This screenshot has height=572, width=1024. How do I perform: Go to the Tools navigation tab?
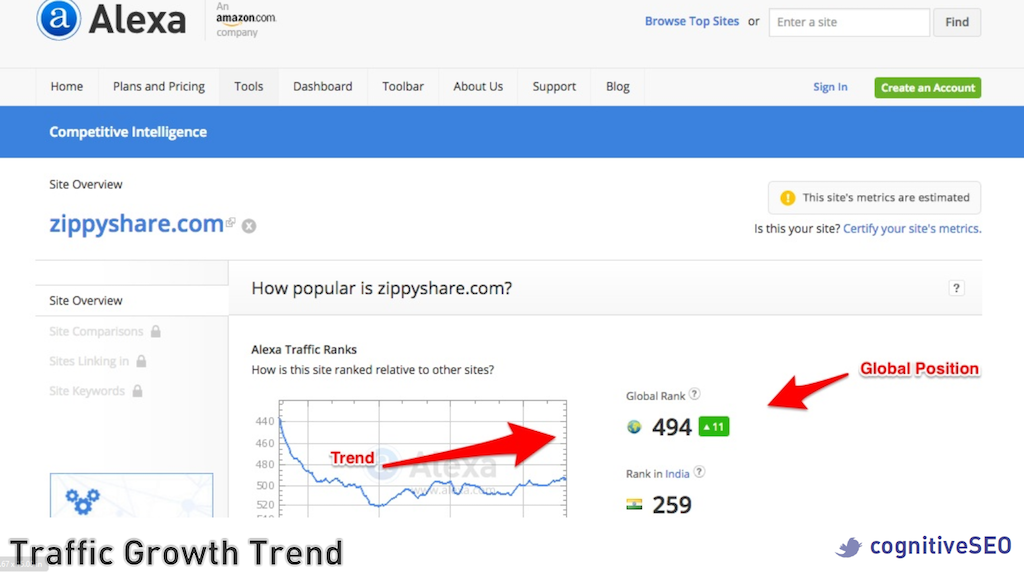coord(249,87)
